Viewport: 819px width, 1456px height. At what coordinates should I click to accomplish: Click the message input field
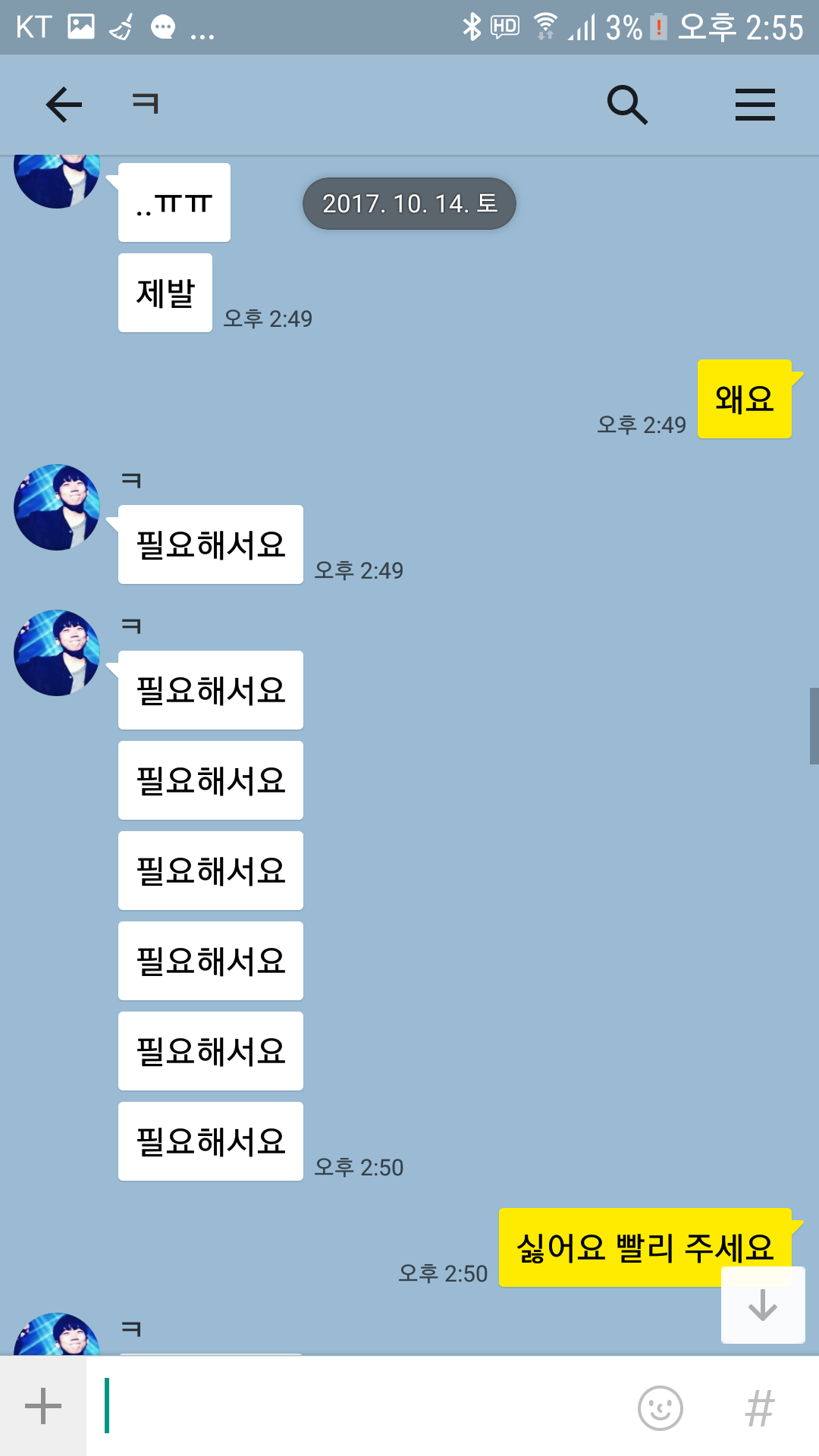364,1407
